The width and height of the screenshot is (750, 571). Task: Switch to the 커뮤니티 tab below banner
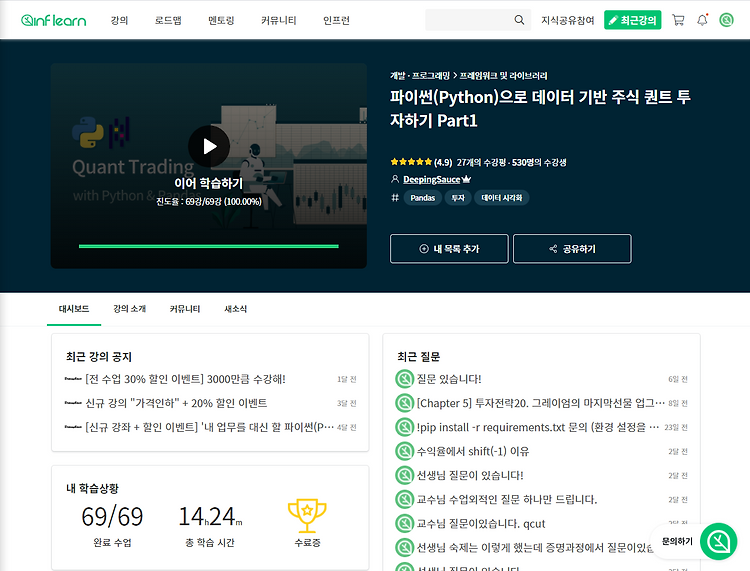pyautogui.click(x=185, y=309)
